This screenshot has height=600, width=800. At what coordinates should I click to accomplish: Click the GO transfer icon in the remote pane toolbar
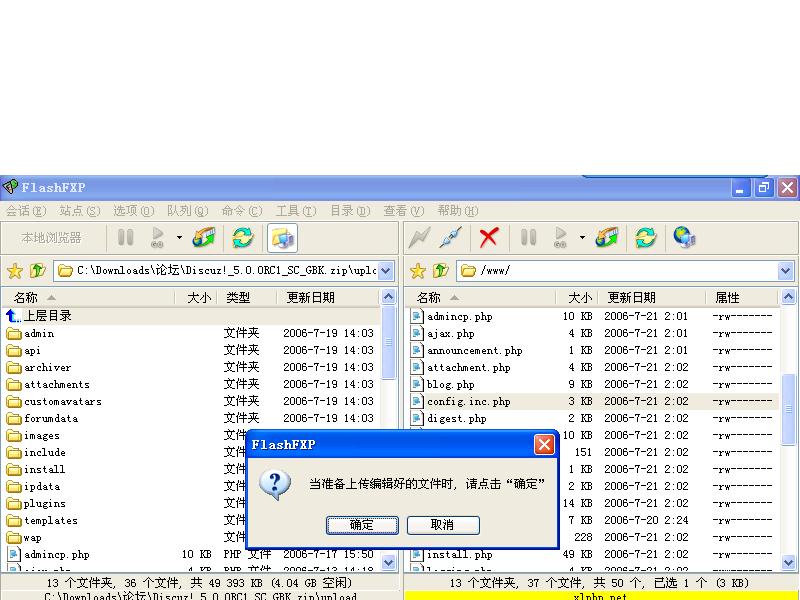(x=561, y=238)
